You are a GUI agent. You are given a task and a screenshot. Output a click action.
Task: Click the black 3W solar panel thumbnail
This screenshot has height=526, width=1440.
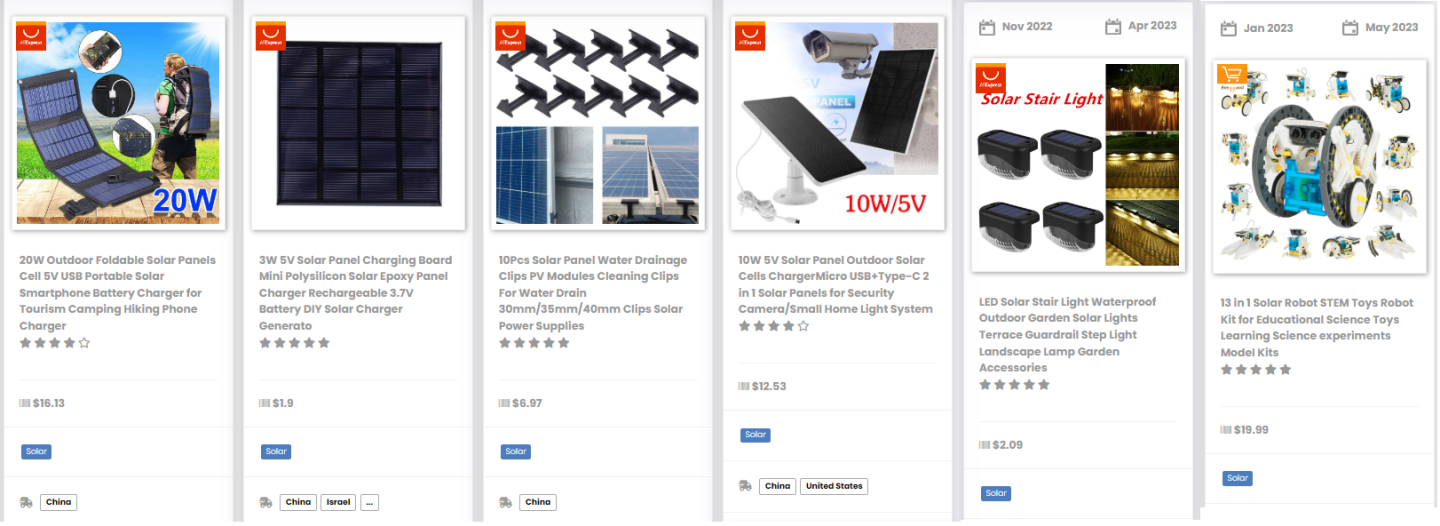[x=358, y=123]
